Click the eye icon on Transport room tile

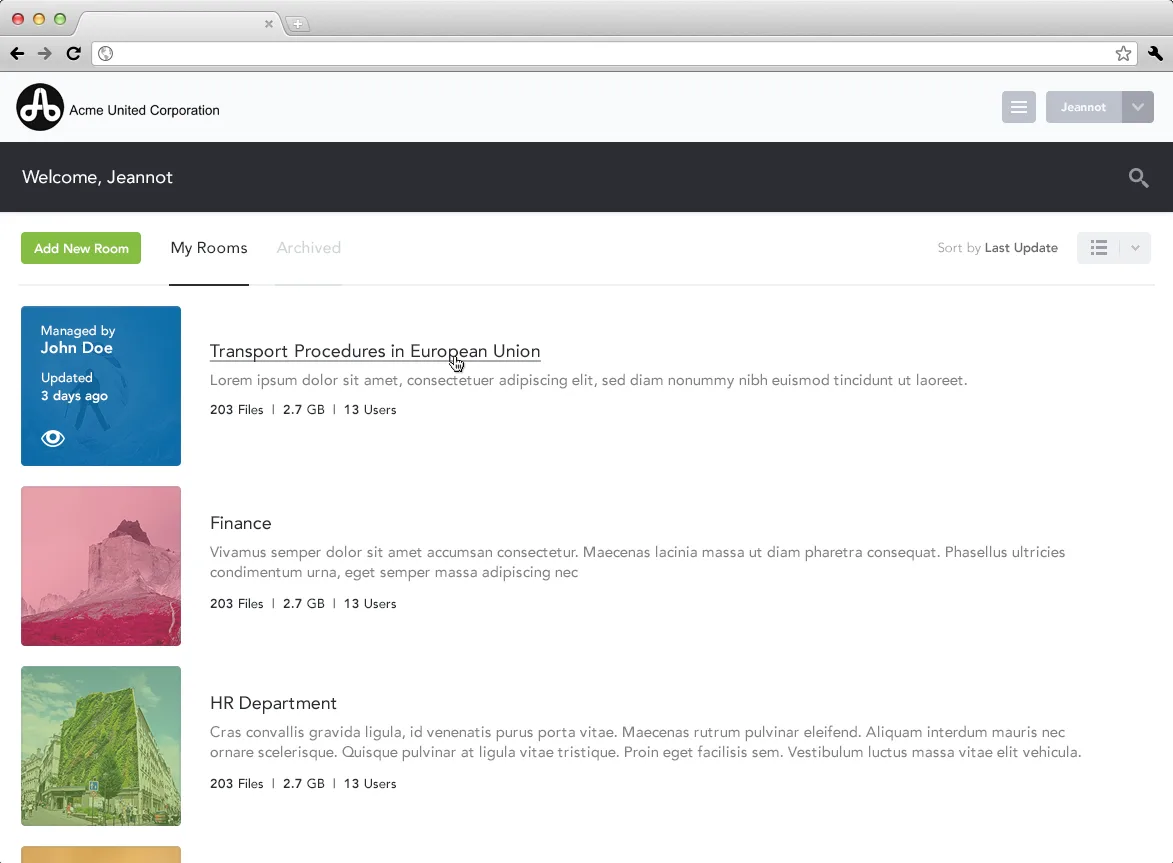click(52, 438)
